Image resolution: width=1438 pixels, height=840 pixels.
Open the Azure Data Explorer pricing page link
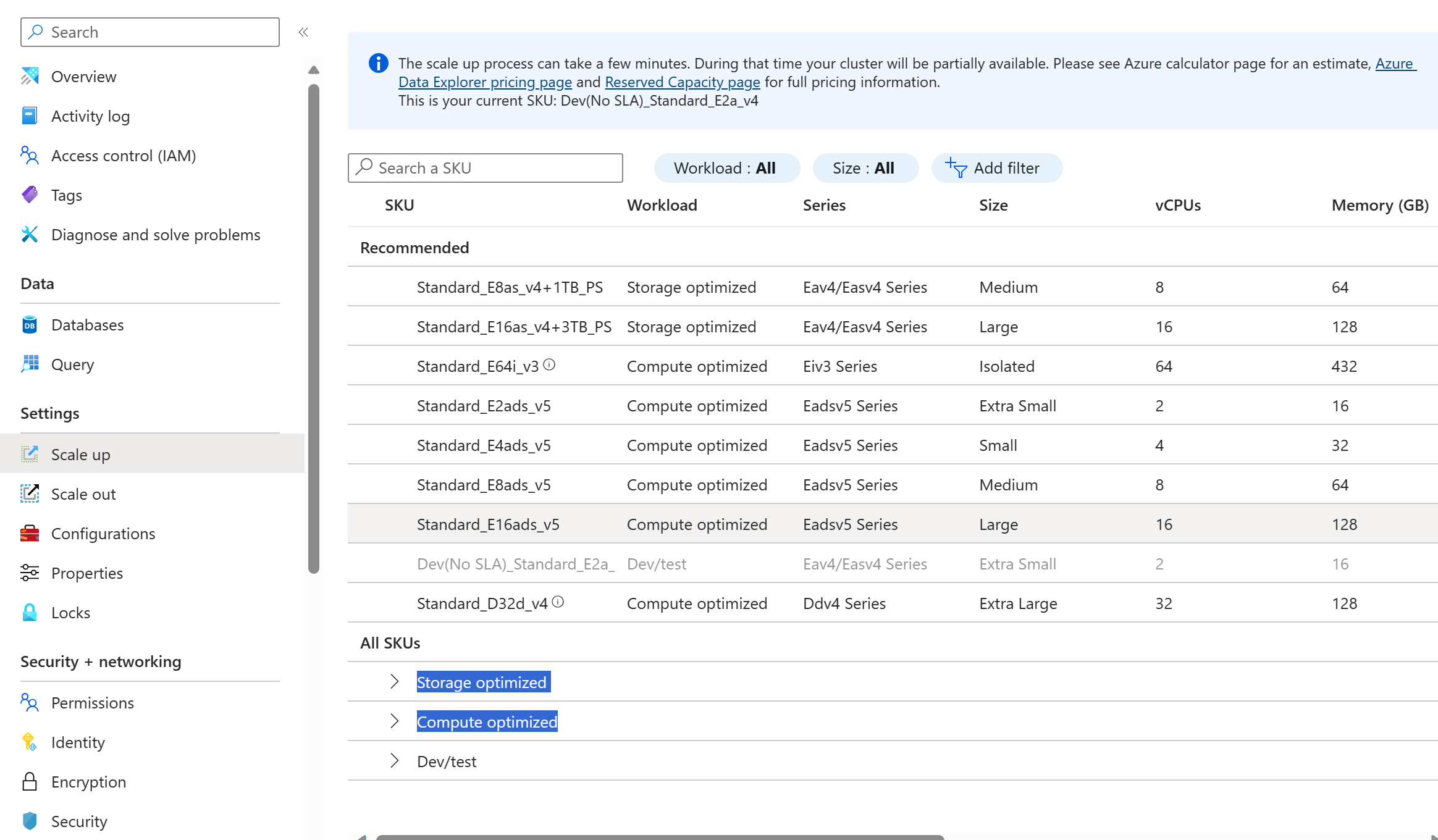click(486, 82)
